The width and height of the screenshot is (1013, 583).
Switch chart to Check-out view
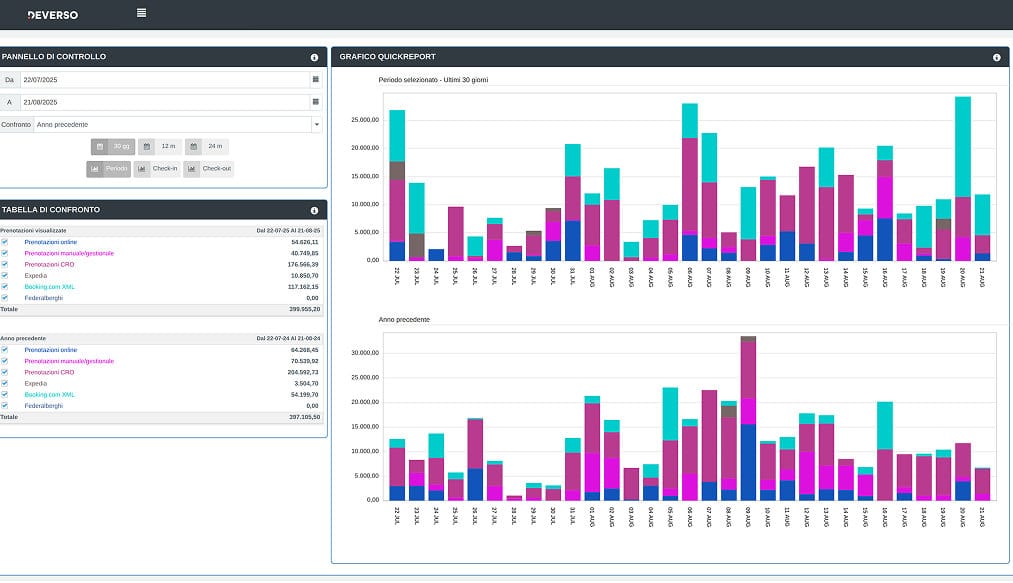tap(209, 169)
